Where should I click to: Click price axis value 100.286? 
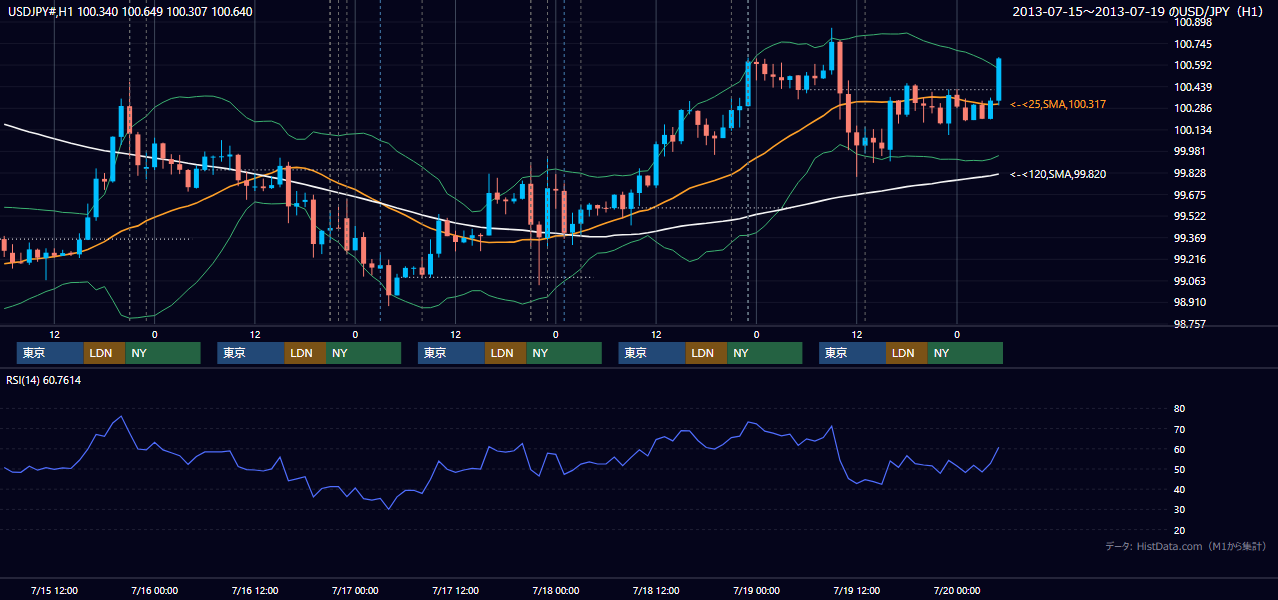[x=1193, y=108]
